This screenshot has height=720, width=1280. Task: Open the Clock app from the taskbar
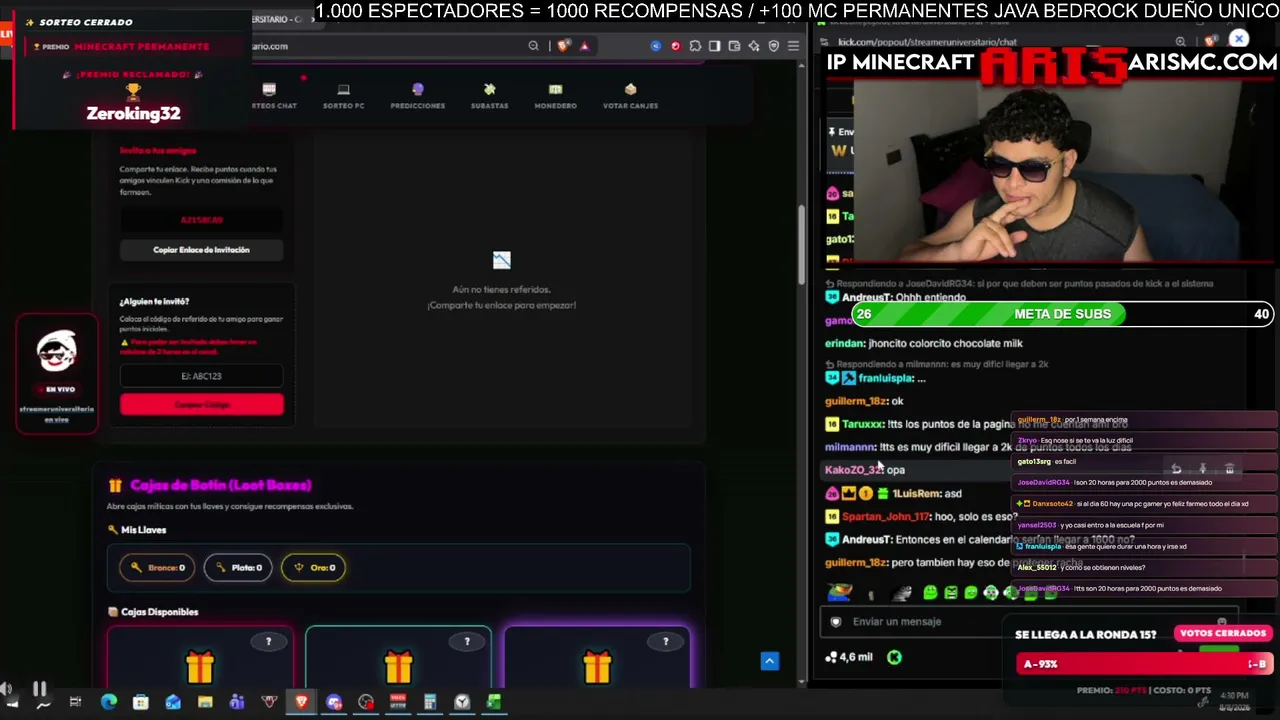click(462, 703)
